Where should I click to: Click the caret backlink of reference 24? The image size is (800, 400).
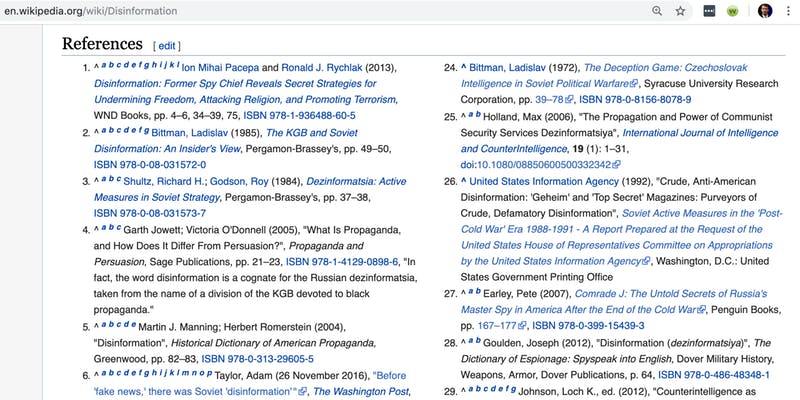pos(464,67)
